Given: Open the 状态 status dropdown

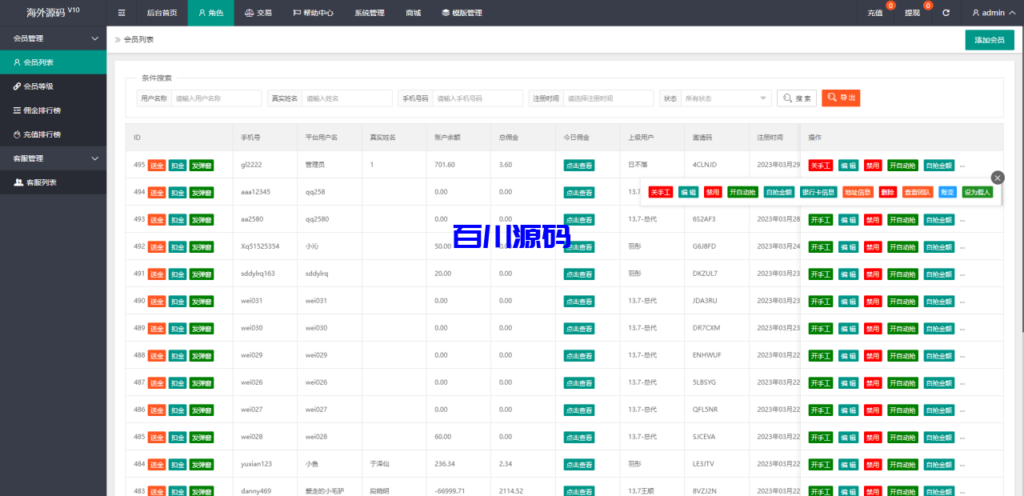Looking at the screenshot, I should (724, 99).
